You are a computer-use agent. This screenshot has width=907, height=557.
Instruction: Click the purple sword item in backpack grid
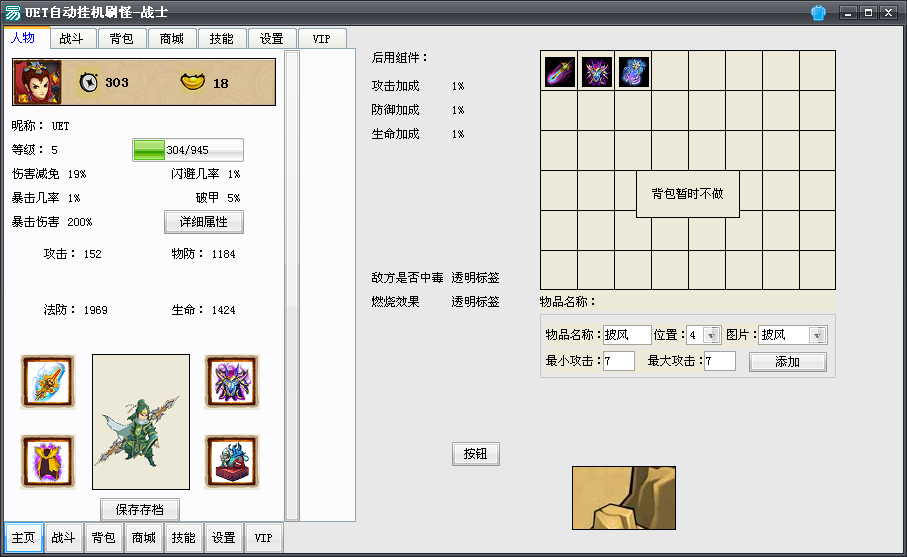point(559,71)
